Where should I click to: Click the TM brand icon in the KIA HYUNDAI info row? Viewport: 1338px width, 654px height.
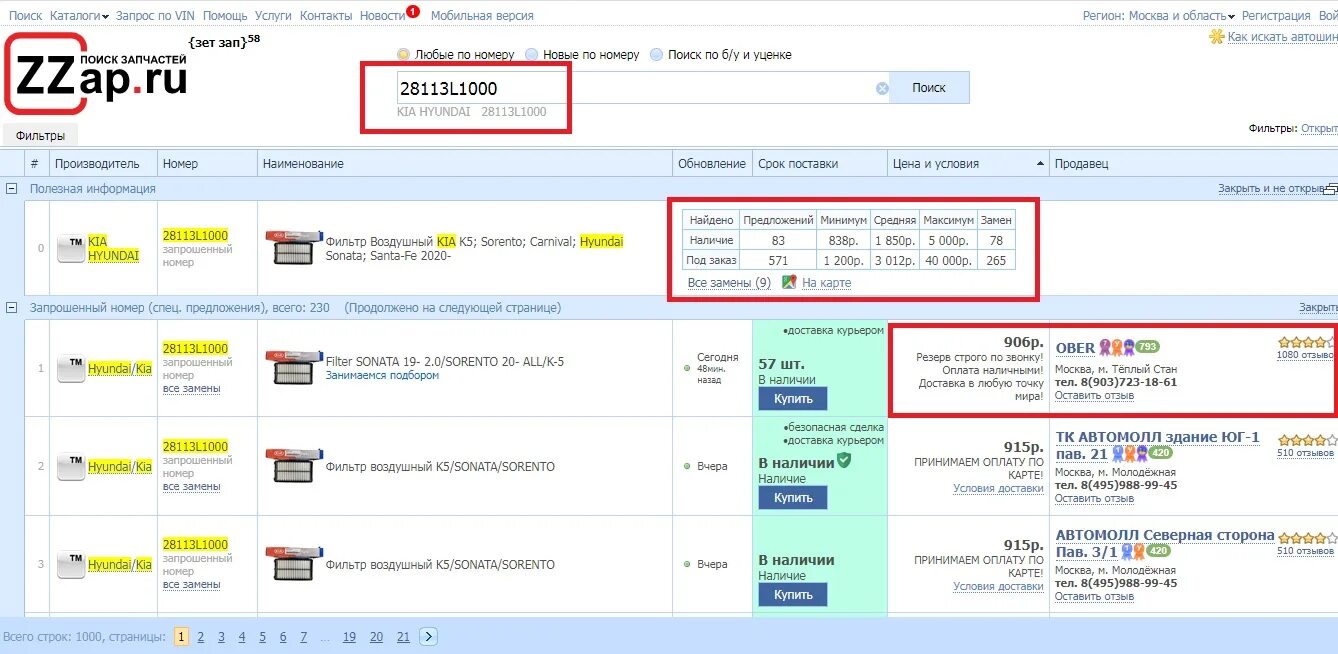point(70,248)
